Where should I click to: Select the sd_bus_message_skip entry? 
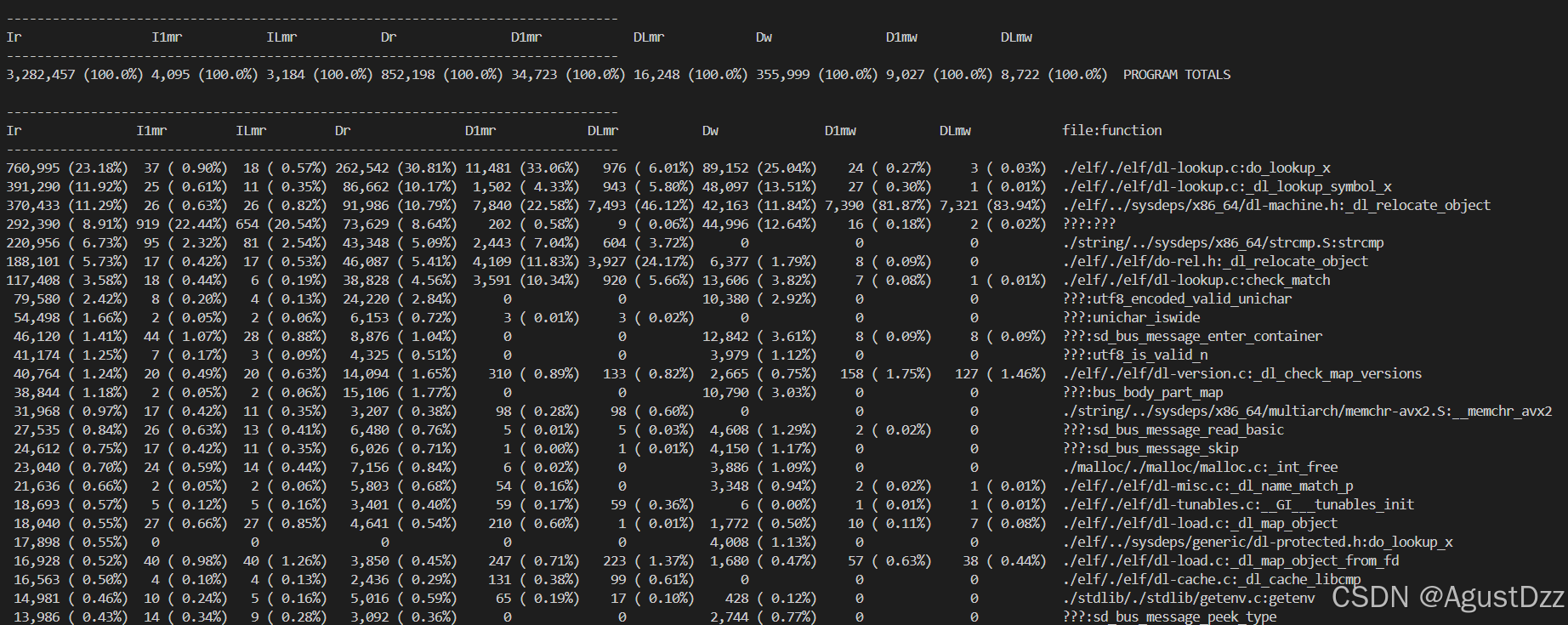1150,449
